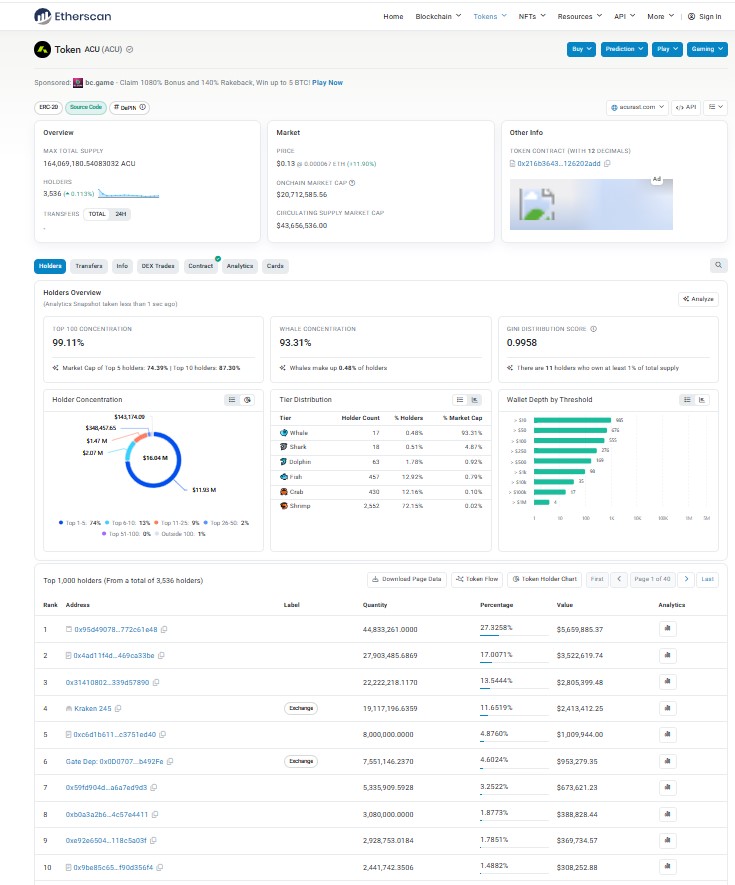This screenshot has width=735, height=885.
Task: Copy address 0xc6d1b611...c3751ed40
Action: pyautogui.click(x=163, y=735)
